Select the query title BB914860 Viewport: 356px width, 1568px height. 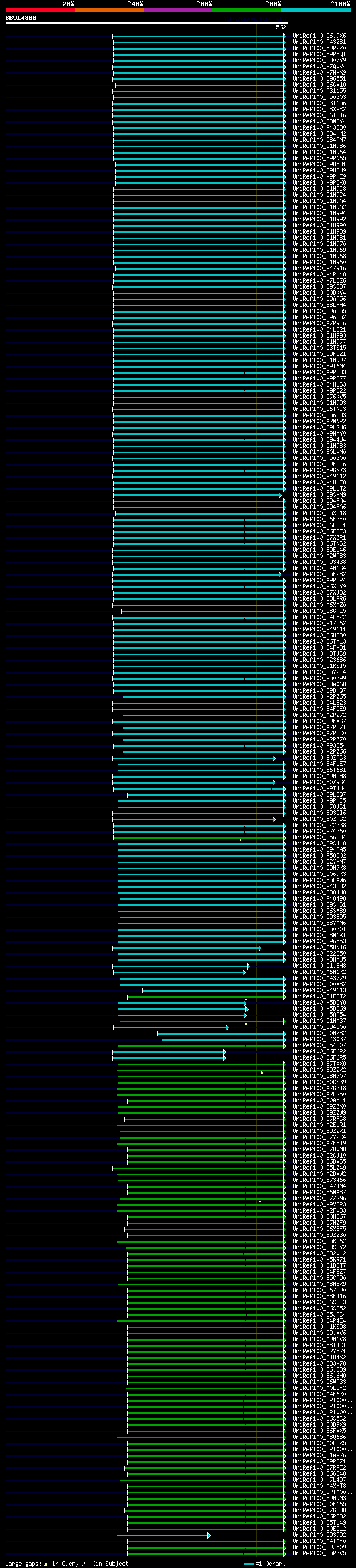pyautogui.click(x=21, y=18)
